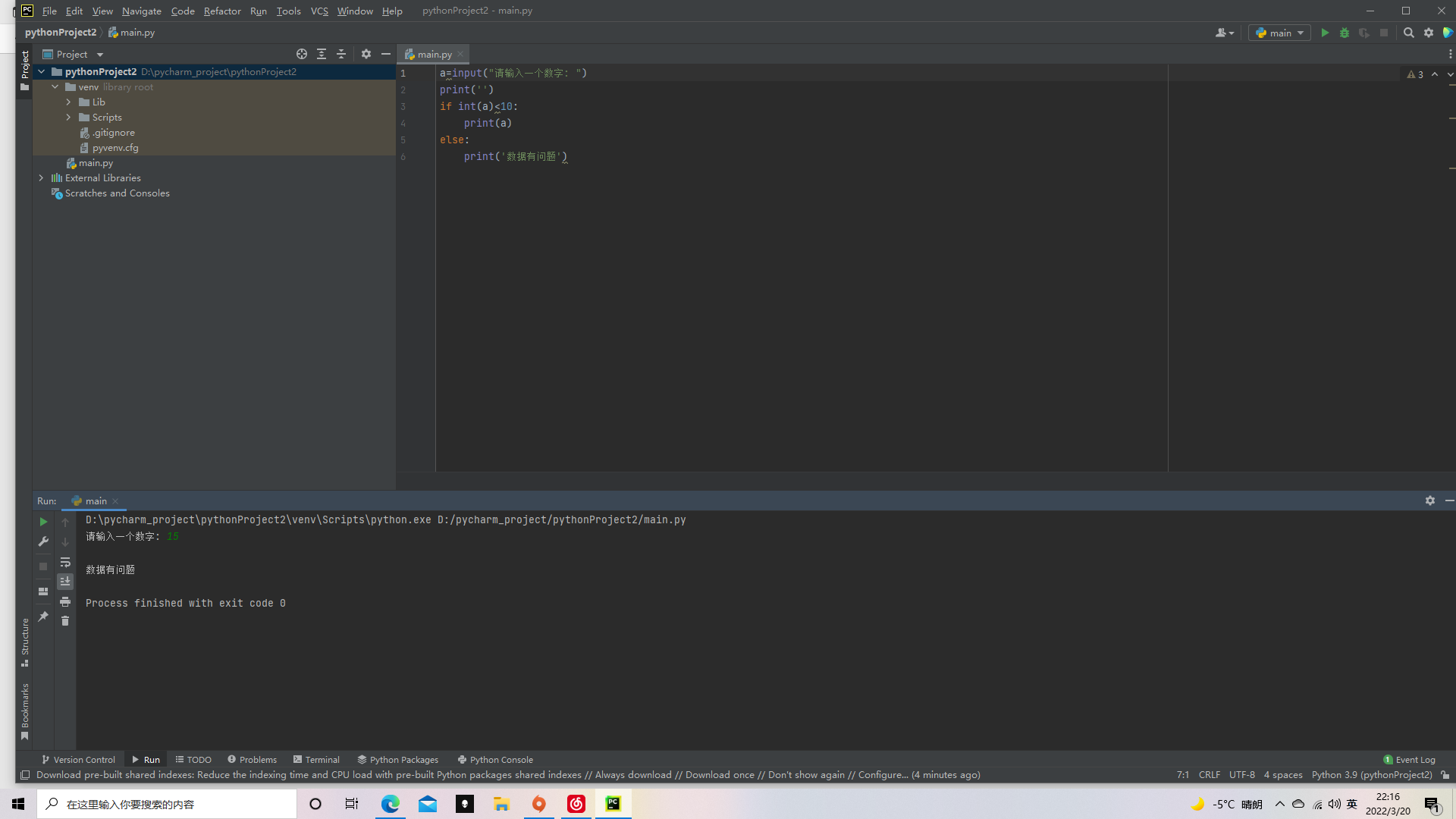This screenshot has height=819, width=1456.
Task: Click the Python 3.9 interpreter status widget
Action: pyautogui.click(x=1371, y=775)
